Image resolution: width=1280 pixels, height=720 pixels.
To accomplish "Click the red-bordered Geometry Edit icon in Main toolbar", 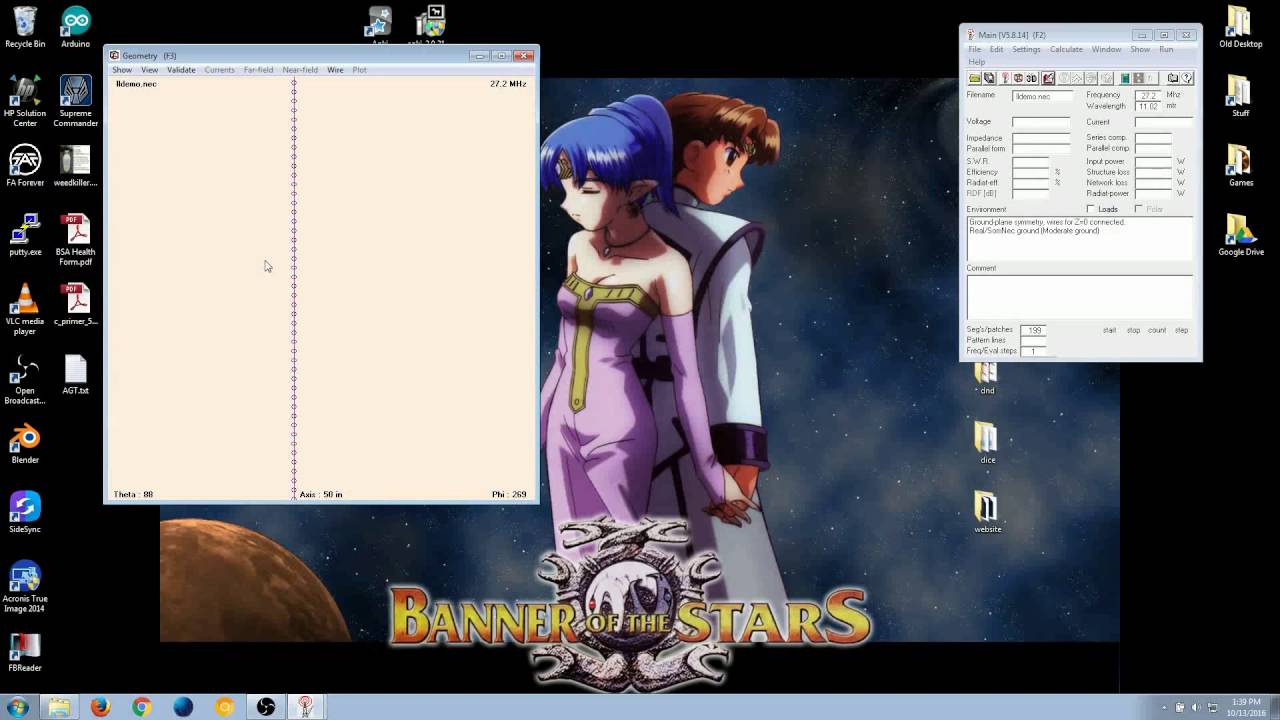I will 1048,78.
